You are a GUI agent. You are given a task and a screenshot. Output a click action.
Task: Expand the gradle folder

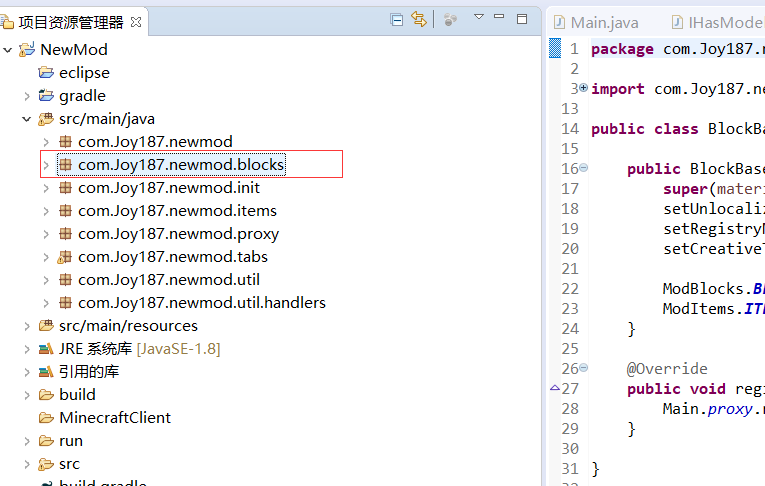click(x=27, y=96)
